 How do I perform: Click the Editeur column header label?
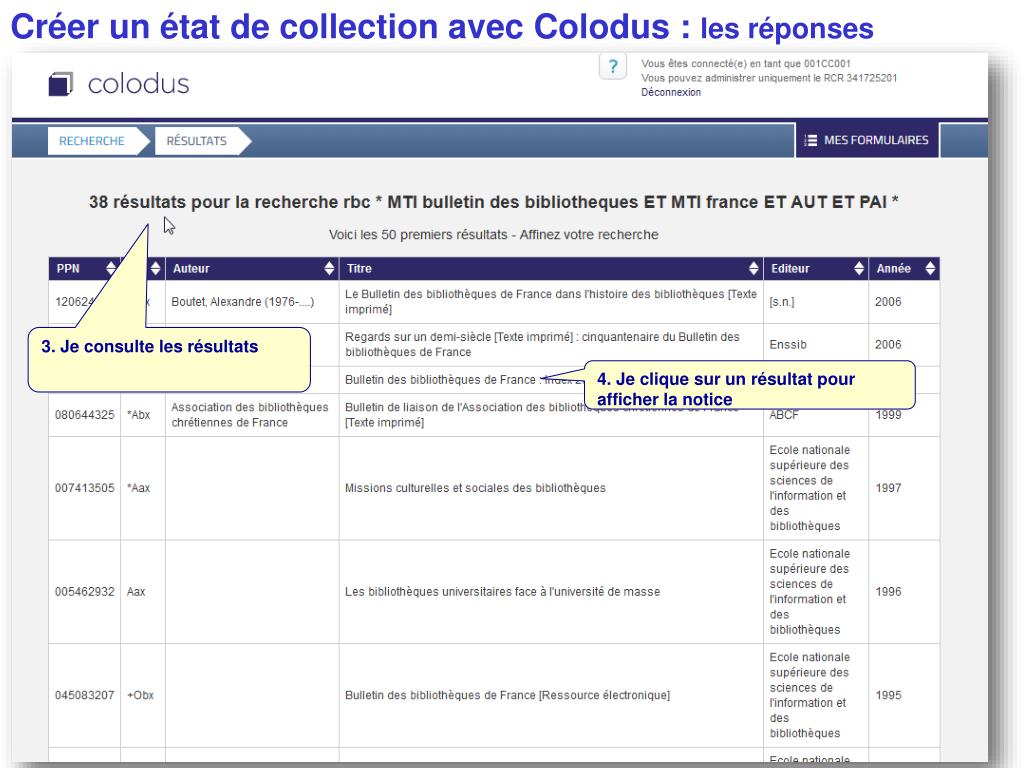click(x=790, y=268)
